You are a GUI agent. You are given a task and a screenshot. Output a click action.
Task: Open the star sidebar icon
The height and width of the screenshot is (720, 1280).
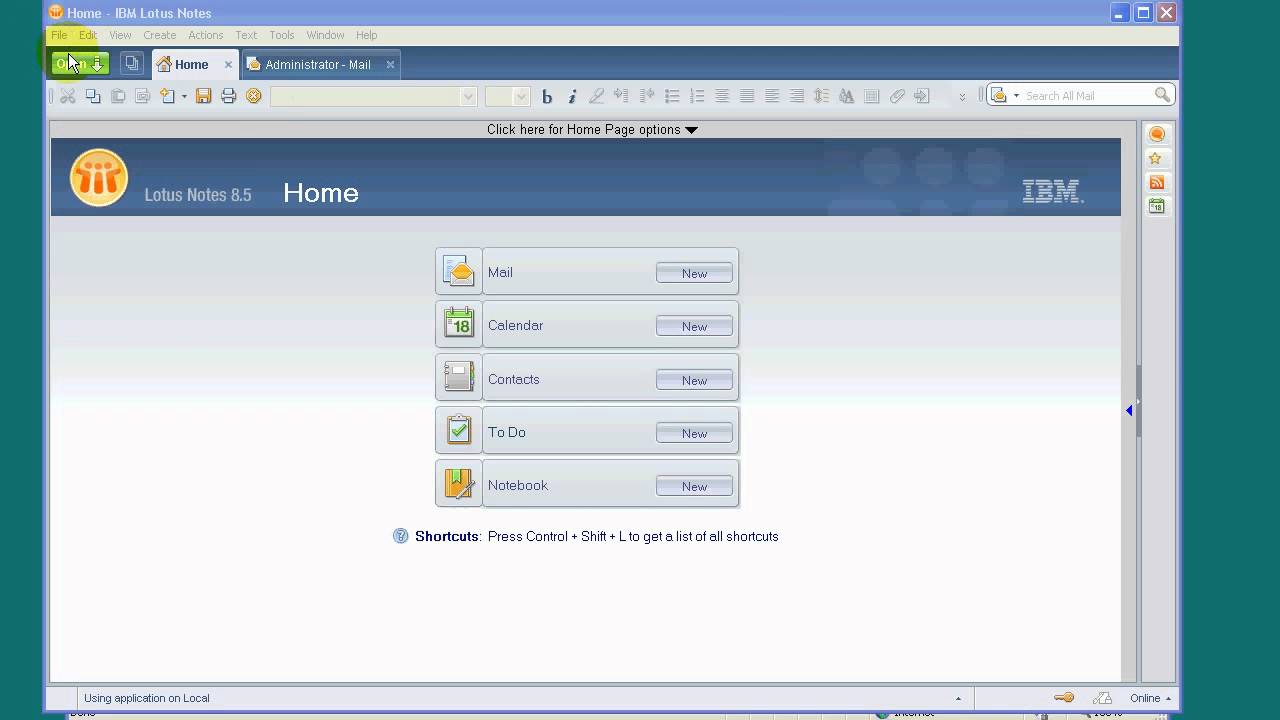[1157, 158]
